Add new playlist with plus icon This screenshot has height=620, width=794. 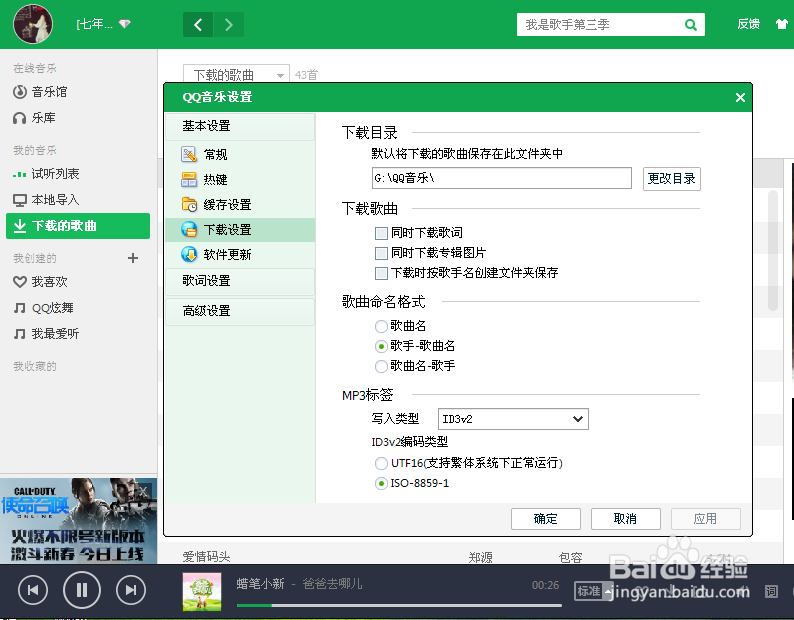pos(133,258)
